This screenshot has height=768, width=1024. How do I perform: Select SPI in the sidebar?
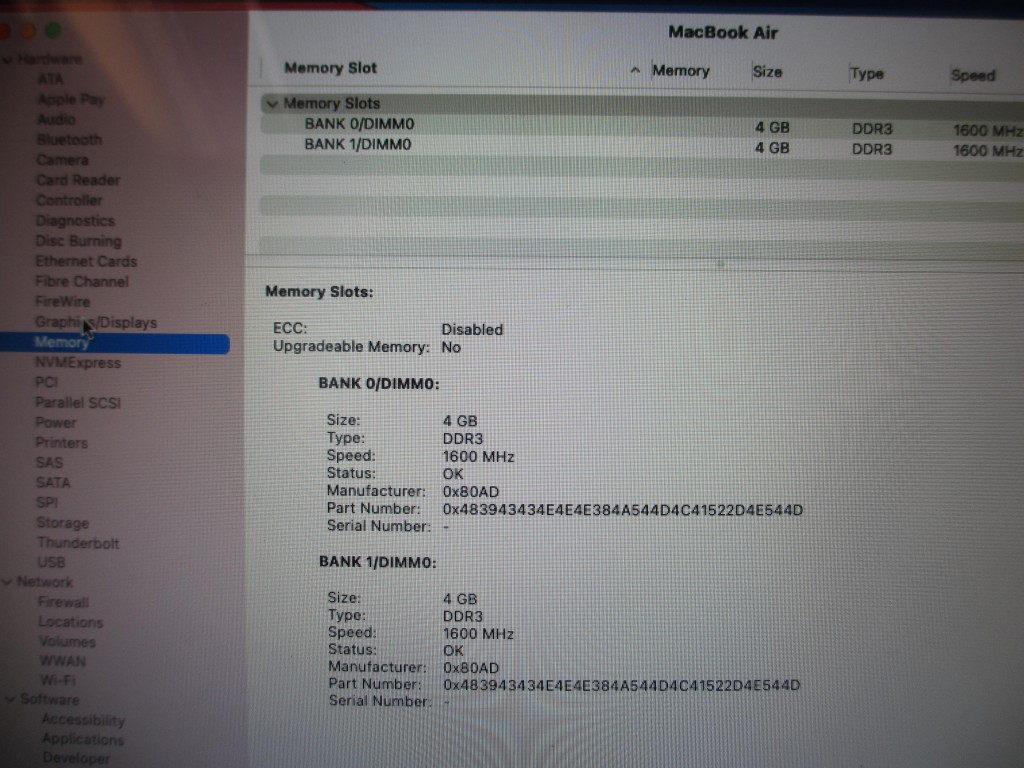pos(47,503)
